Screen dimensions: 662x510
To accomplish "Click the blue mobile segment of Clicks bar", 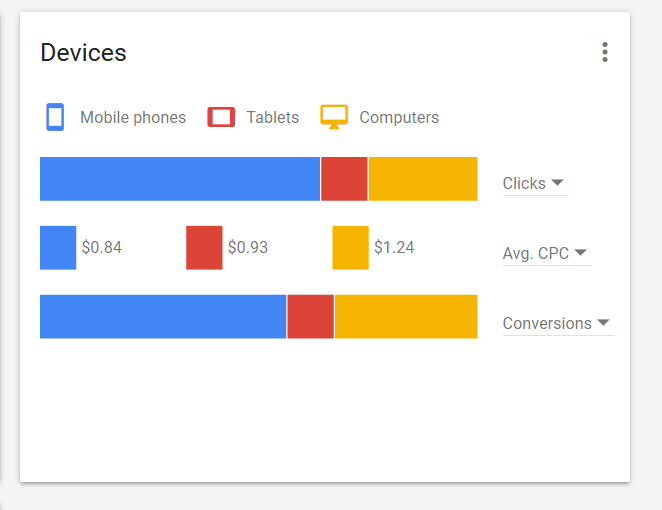I will tap(180, 179).
